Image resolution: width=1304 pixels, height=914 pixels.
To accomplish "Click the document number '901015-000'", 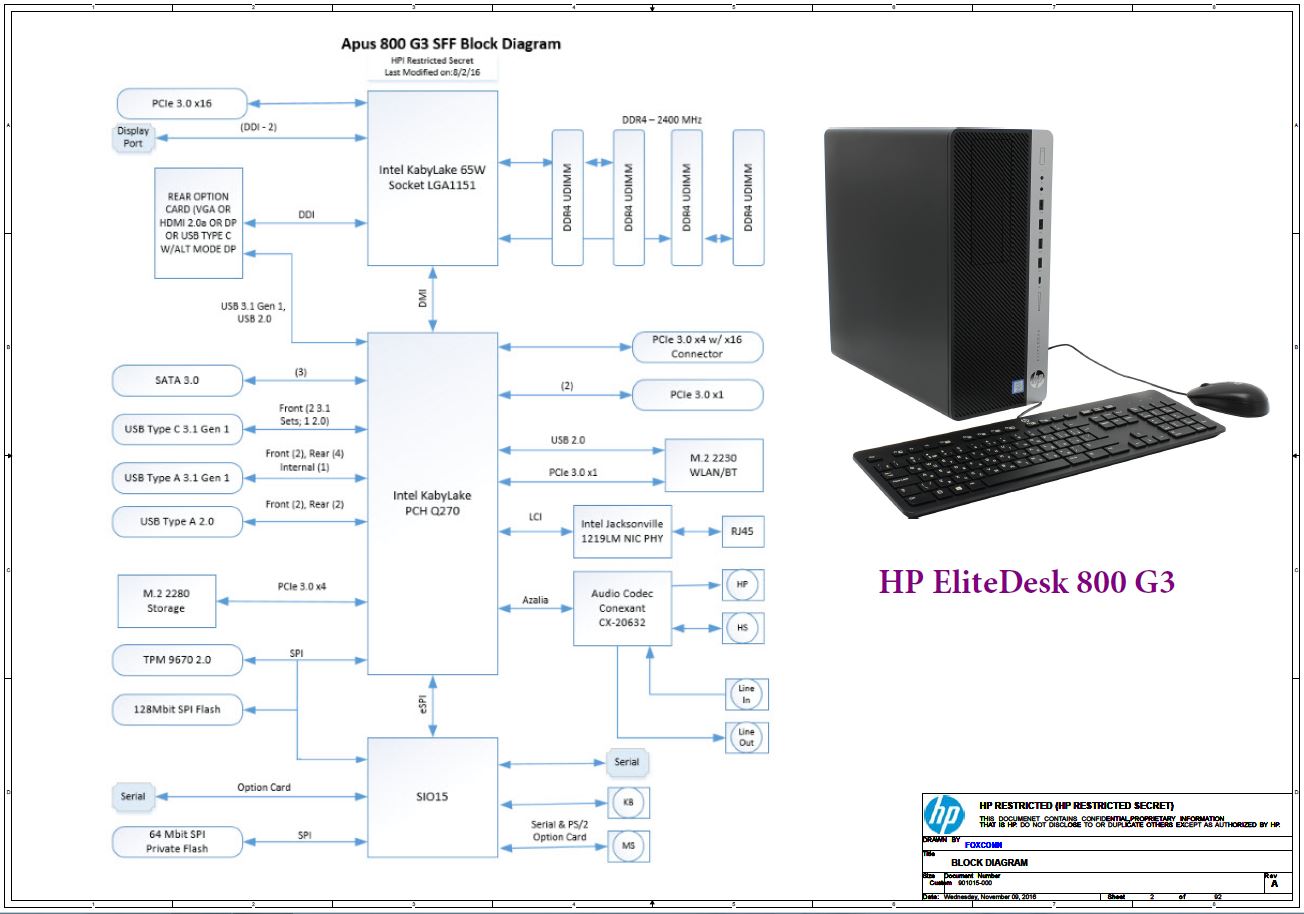I will (x=975, y=883).
